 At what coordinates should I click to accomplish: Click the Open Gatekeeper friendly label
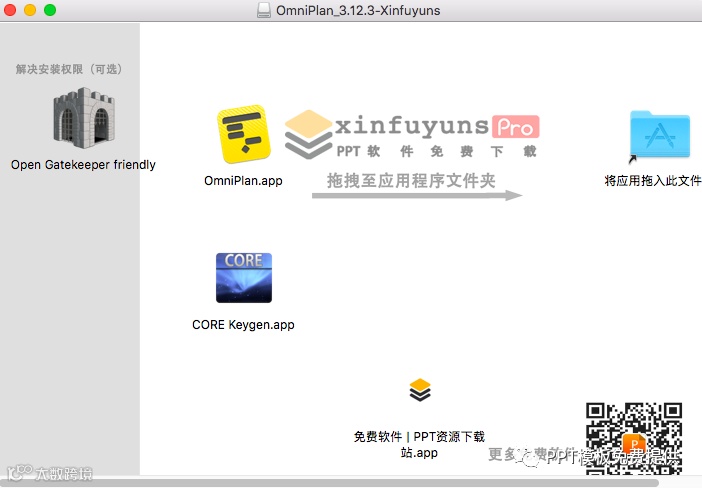pyautogui.click(x=83, y=165)
